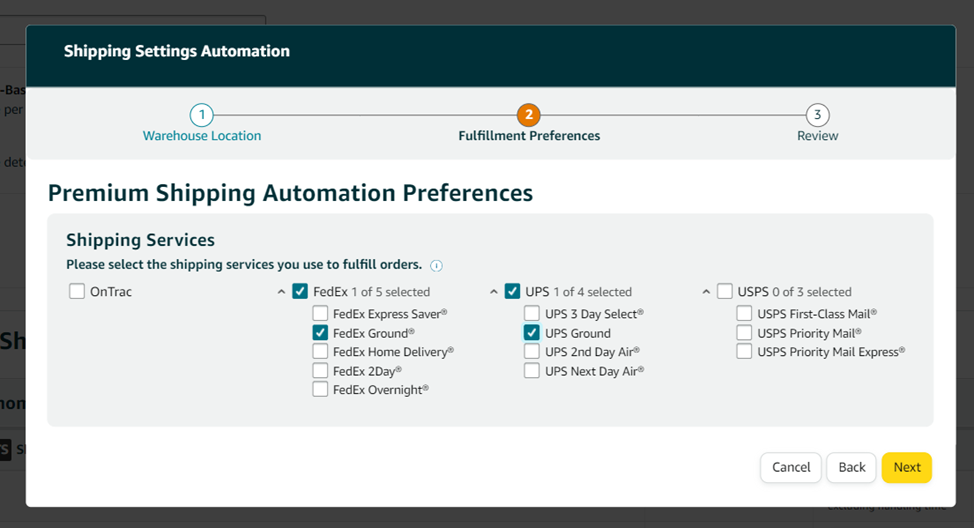The image size is (974, 528).
Task: Select USPS Priority Mail Express checkbox
Action: coord(744,352)
